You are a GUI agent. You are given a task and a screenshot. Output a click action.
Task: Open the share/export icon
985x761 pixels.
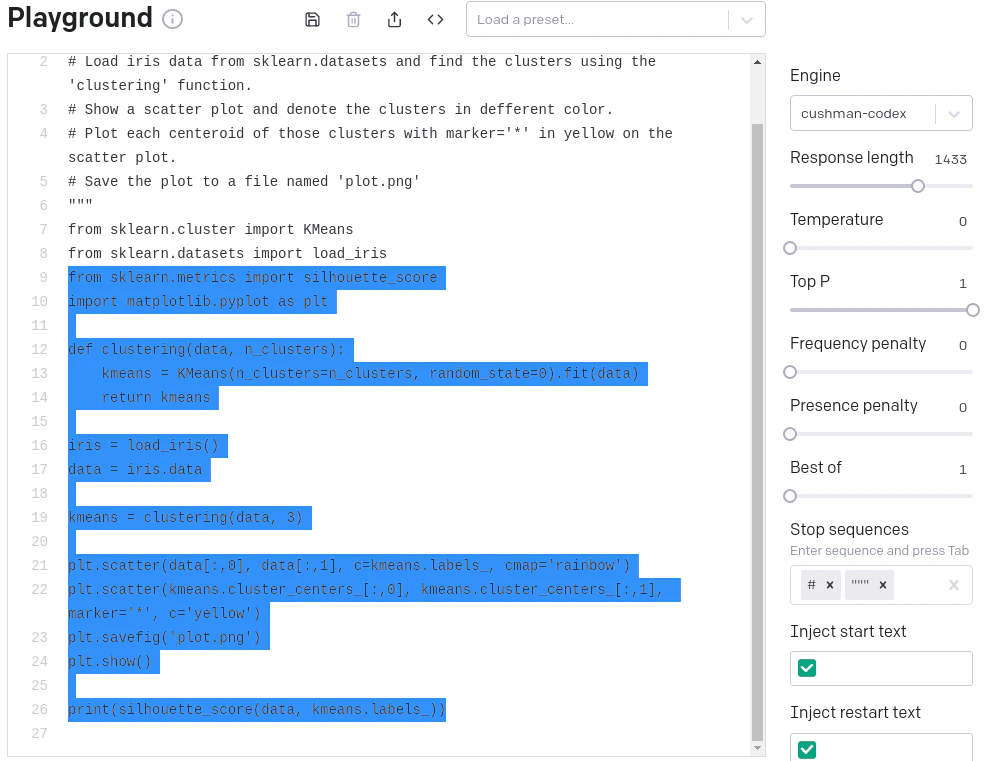click(394, 18)
